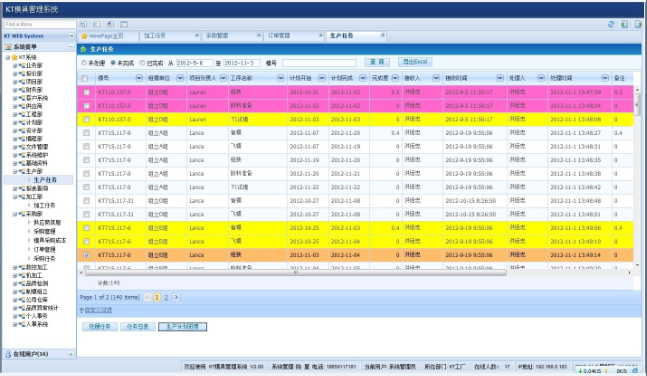647x376 pixels.
Task: Expand the 业务部 tree node
Action: 15,65
